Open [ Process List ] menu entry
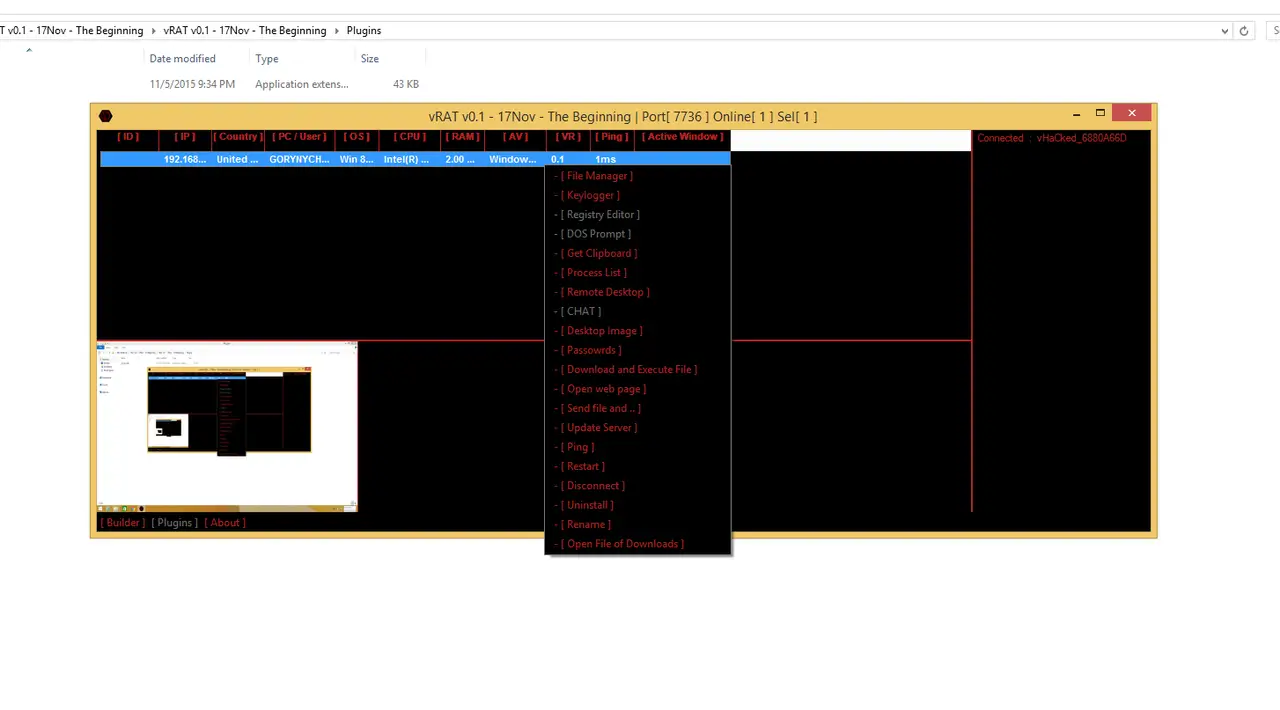 point(594,273)
